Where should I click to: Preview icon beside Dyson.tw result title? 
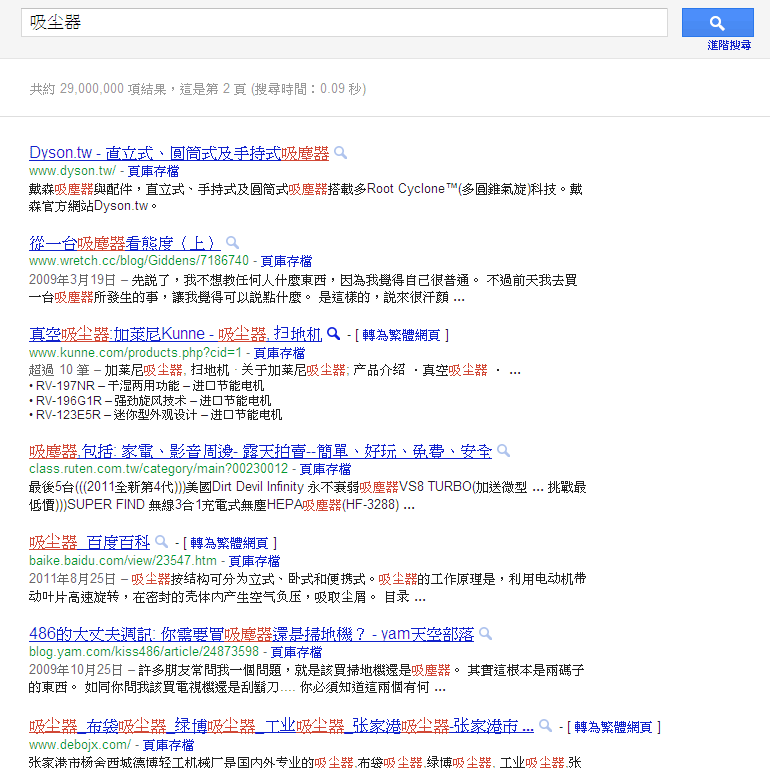[x=340, y=153]
